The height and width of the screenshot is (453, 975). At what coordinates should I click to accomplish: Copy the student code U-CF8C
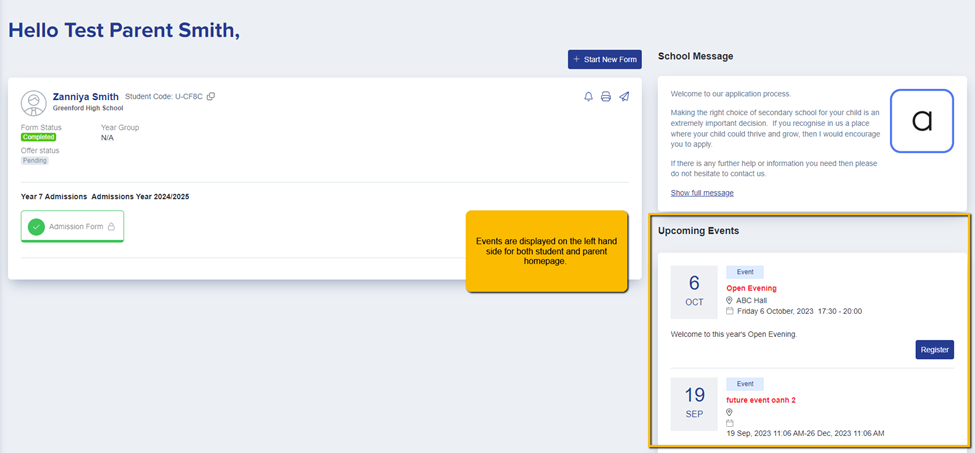pos(211,96)
